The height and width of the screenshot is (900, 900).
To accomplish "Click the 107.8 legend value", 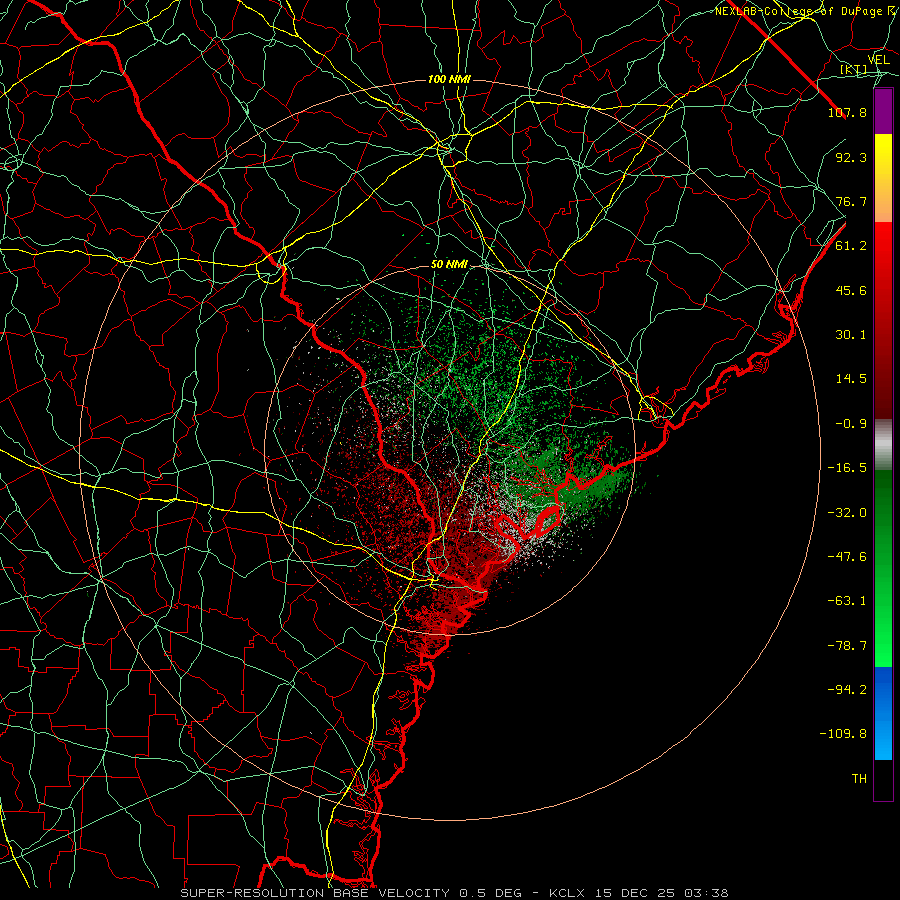I will 847,112.
